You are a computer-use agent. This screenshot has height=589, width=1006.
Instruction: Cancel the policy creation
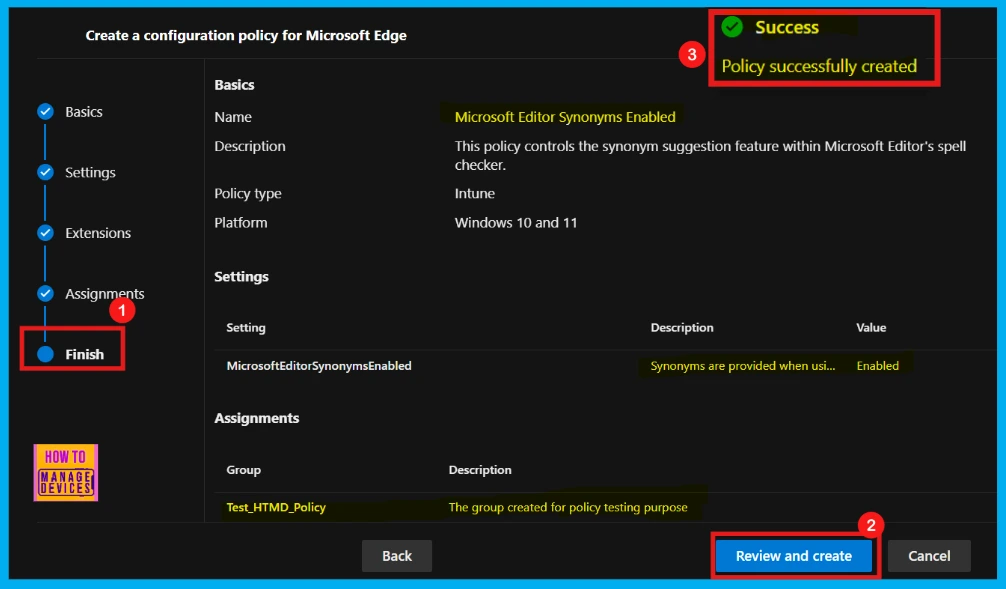click(929, 556)
